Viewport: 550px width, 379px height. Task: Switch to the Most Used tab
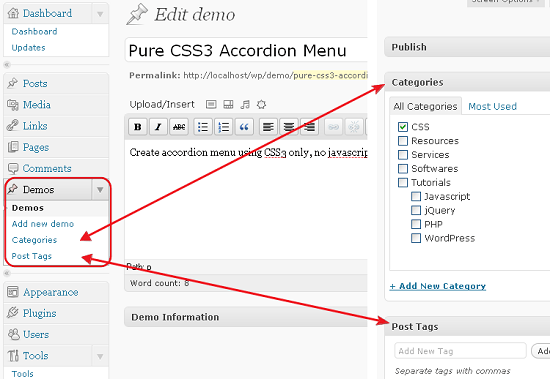coord(492,106)
